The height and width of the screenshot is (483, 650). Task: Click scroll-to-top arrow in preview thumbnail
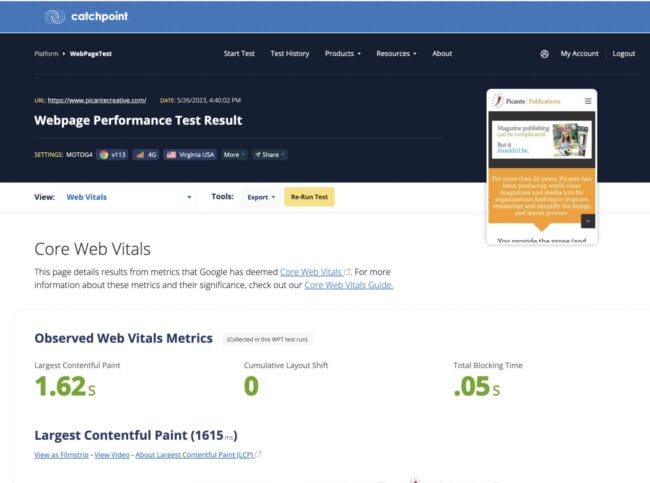pos(588,221)
